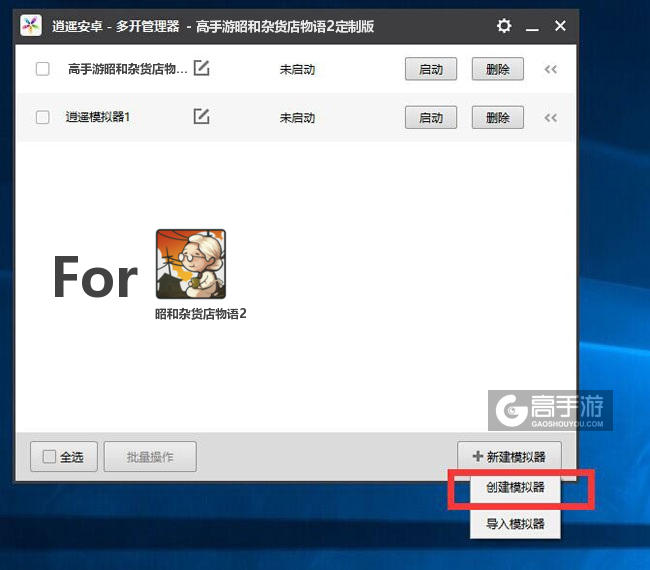Click 未启动 status of 逍遥模拟器1
650x570 pixels.
coord(297,118)
